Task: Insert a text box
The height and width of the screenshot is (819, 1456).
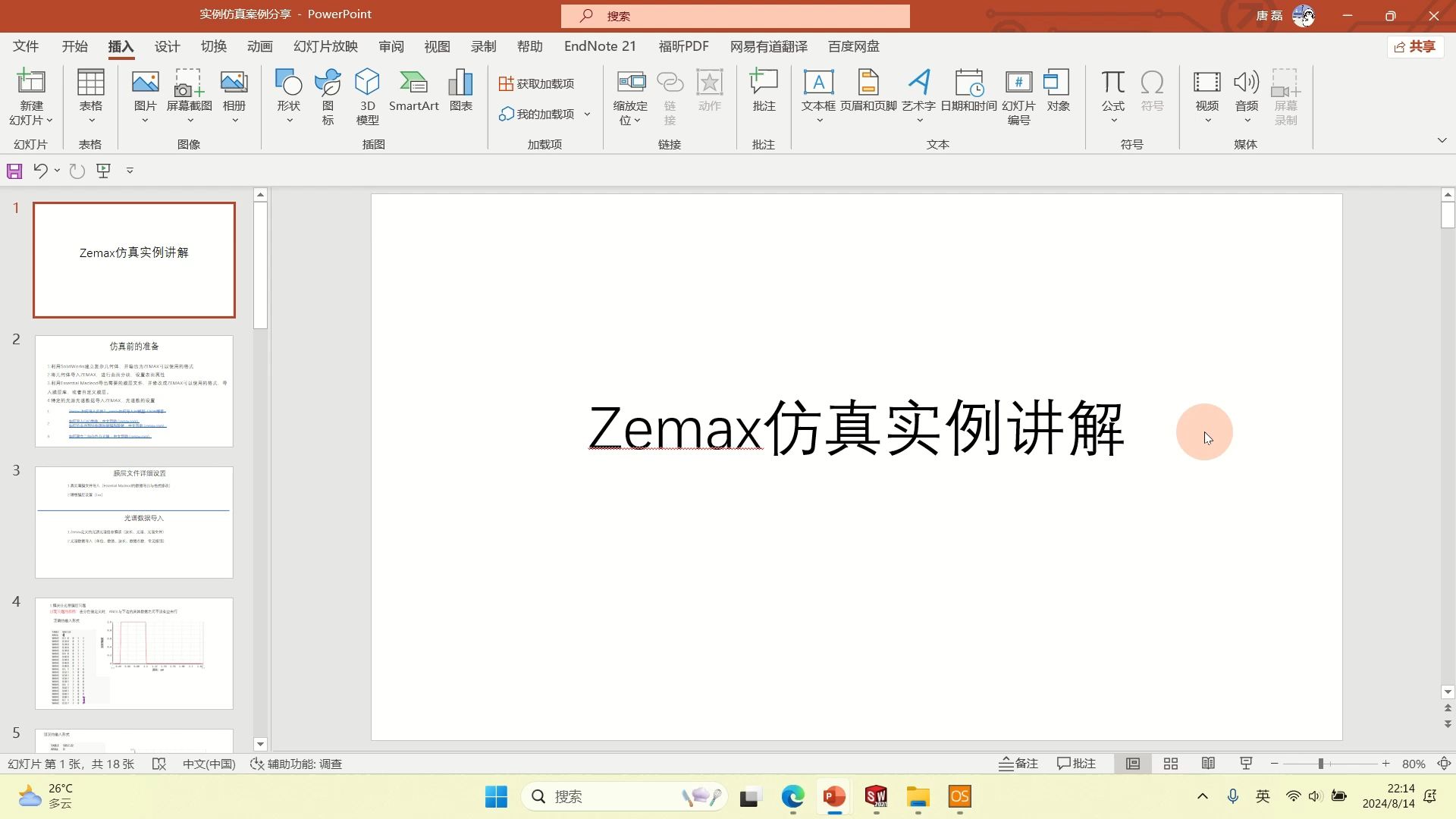Action: click(x=818, y=93)
